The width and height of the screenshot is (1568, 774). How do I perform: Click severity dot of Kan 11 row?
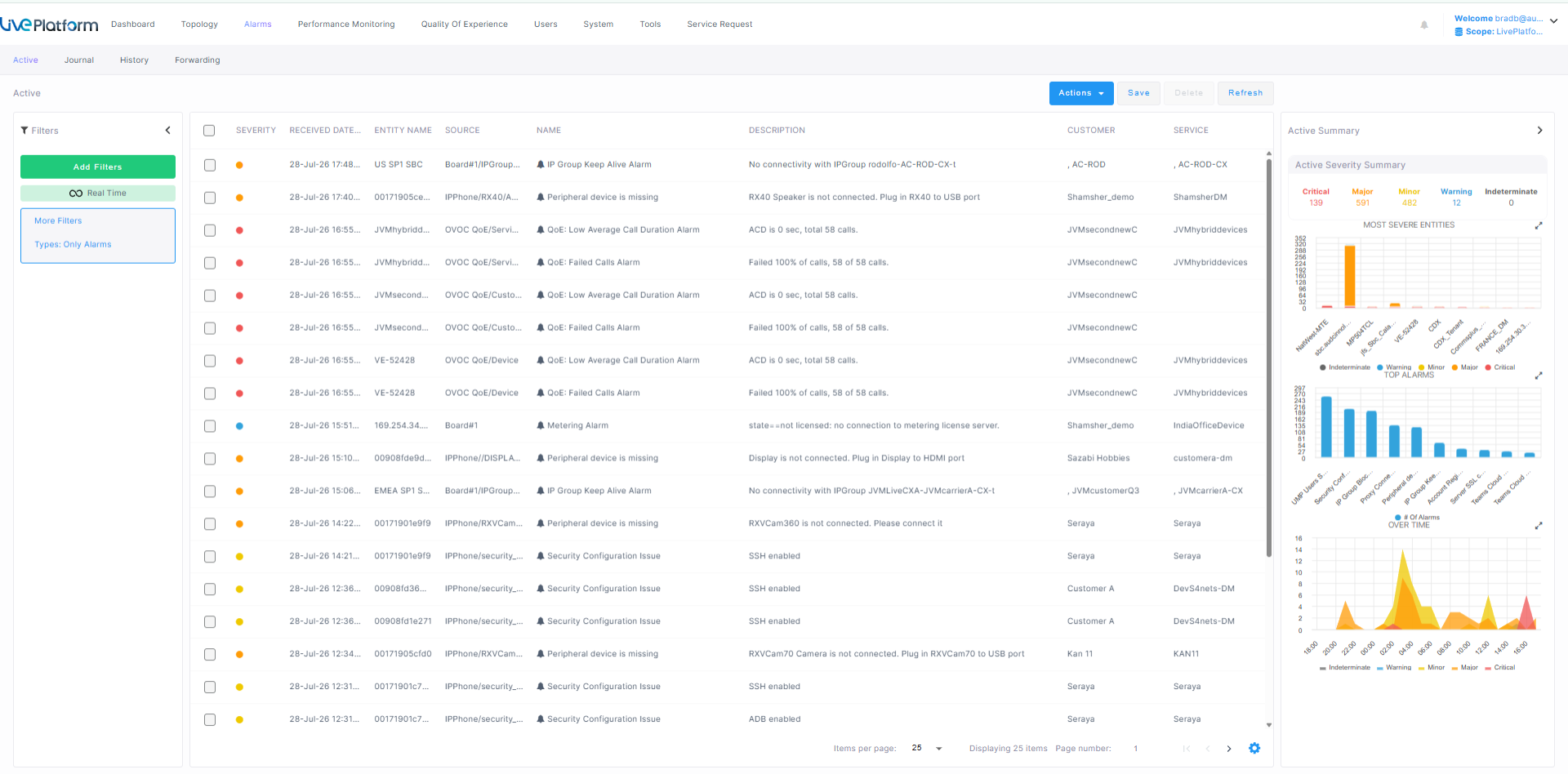[239, 655]
